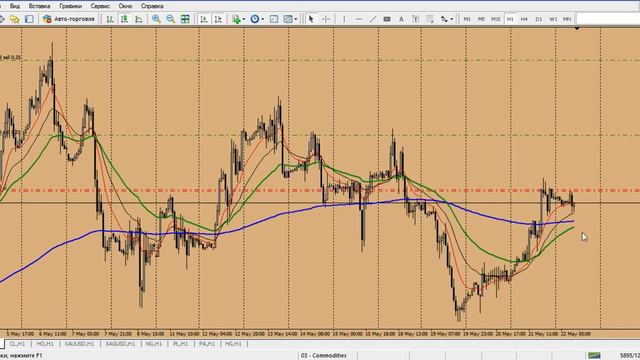Select the text A tool
This screenshot has height=360, width=640.
point(401,19)
